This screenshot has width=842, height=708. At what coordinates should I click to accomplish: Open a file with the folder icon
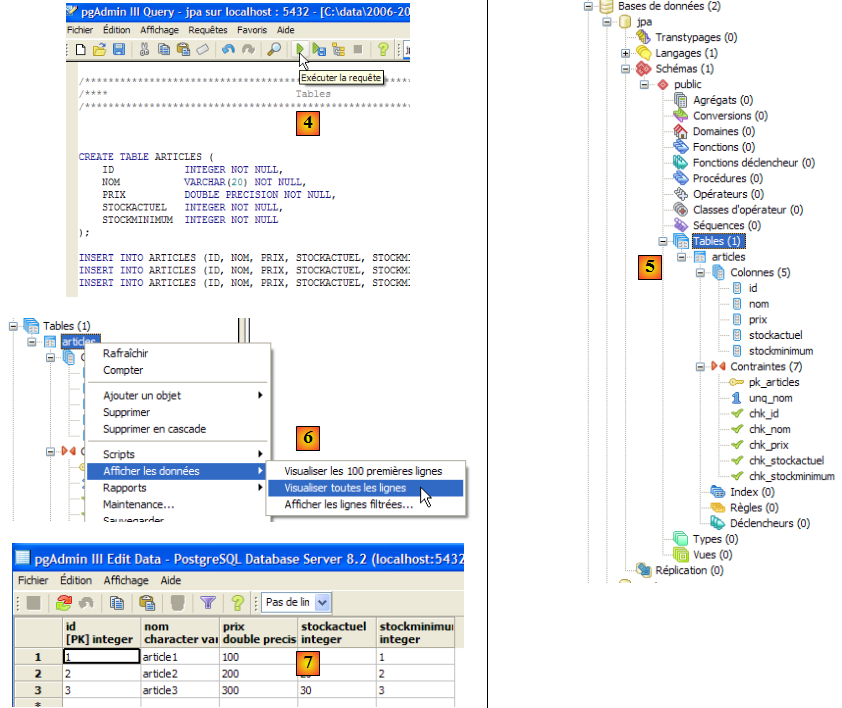pos(100,49)
